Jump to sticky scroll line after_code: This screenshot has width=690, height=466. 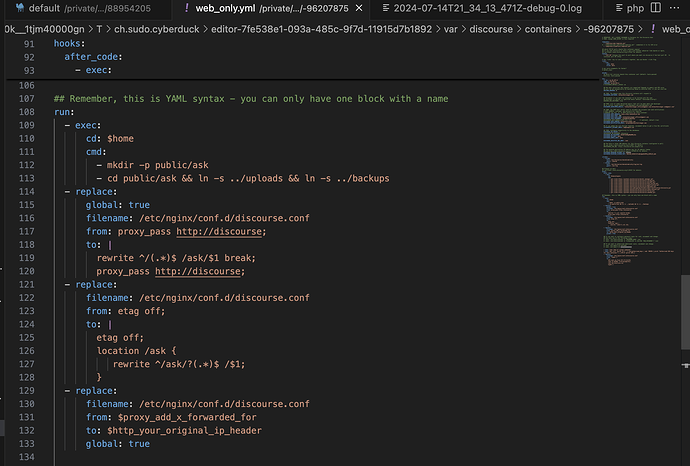(93, 57)
